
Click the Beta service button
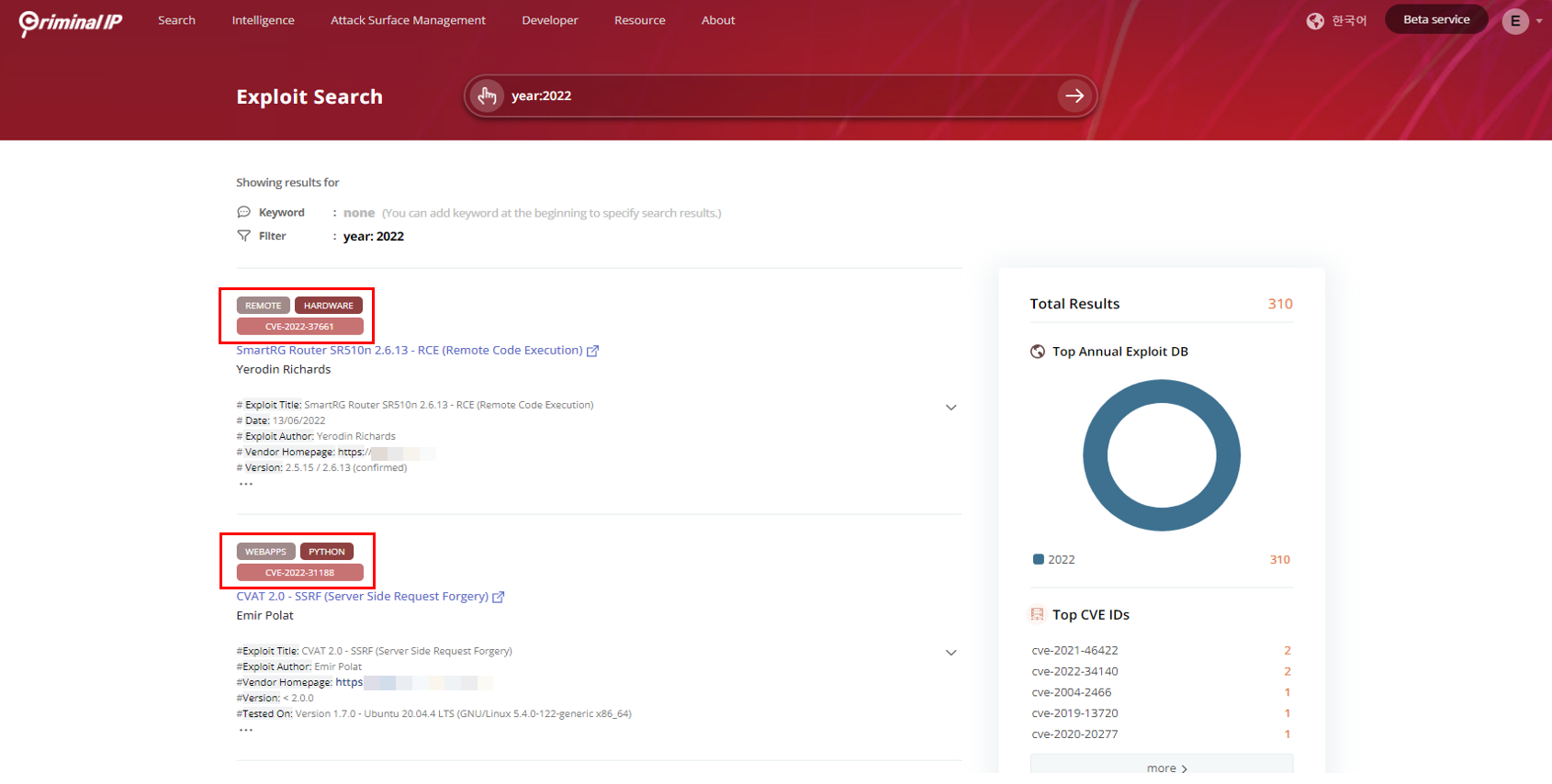[x=1435, y=19]
